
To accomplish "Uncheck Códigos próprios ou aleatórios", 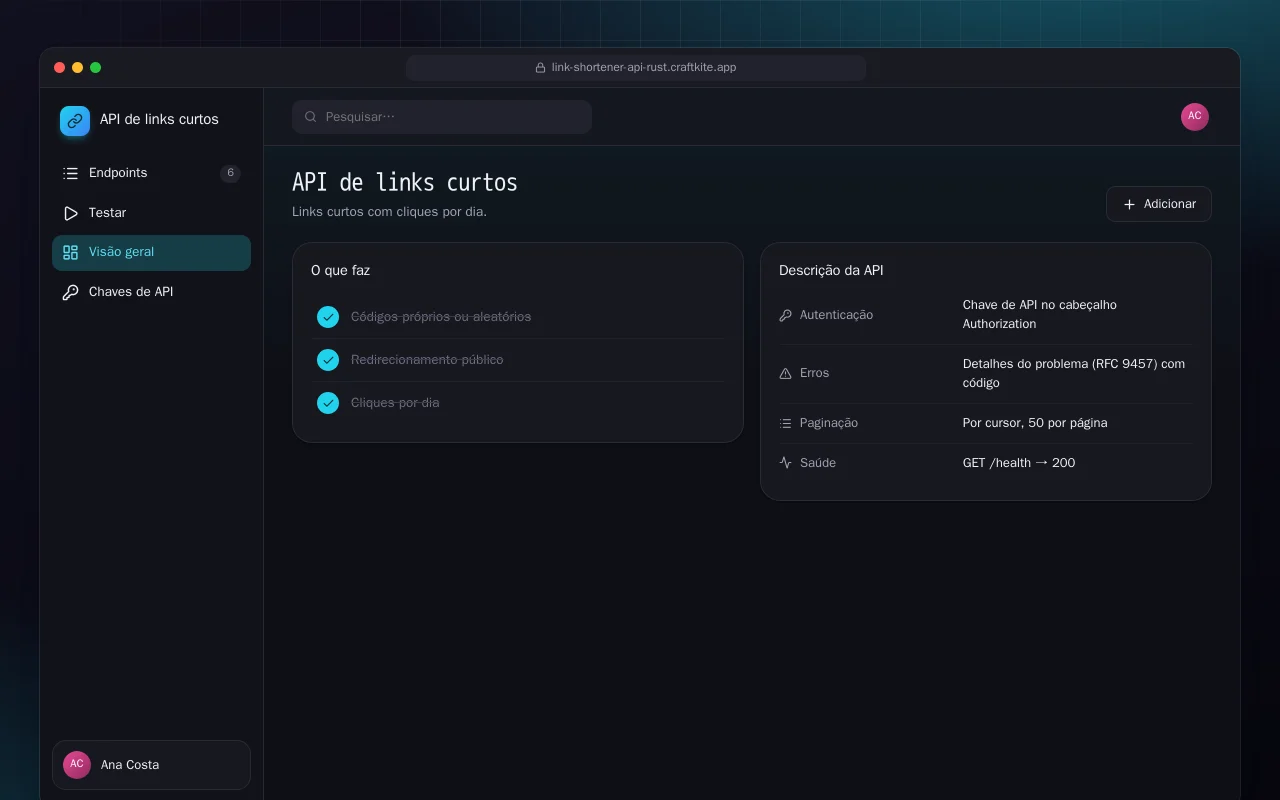I will pos(328,317).
